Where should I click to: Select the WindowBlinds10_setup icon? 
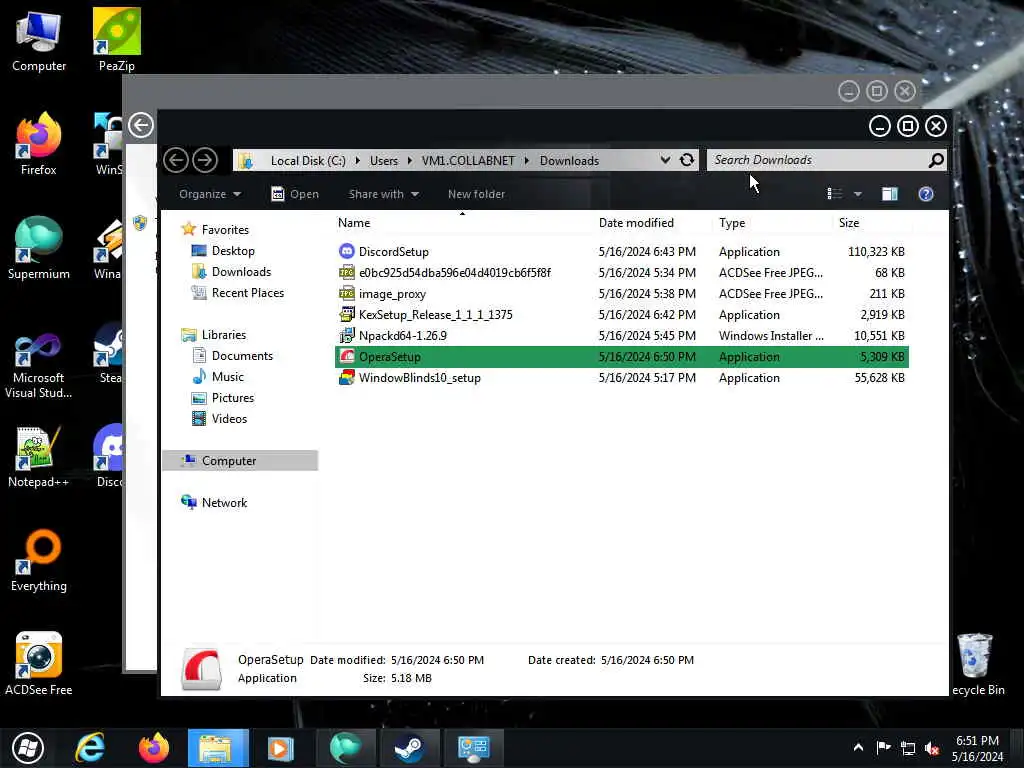click(347, 377)
